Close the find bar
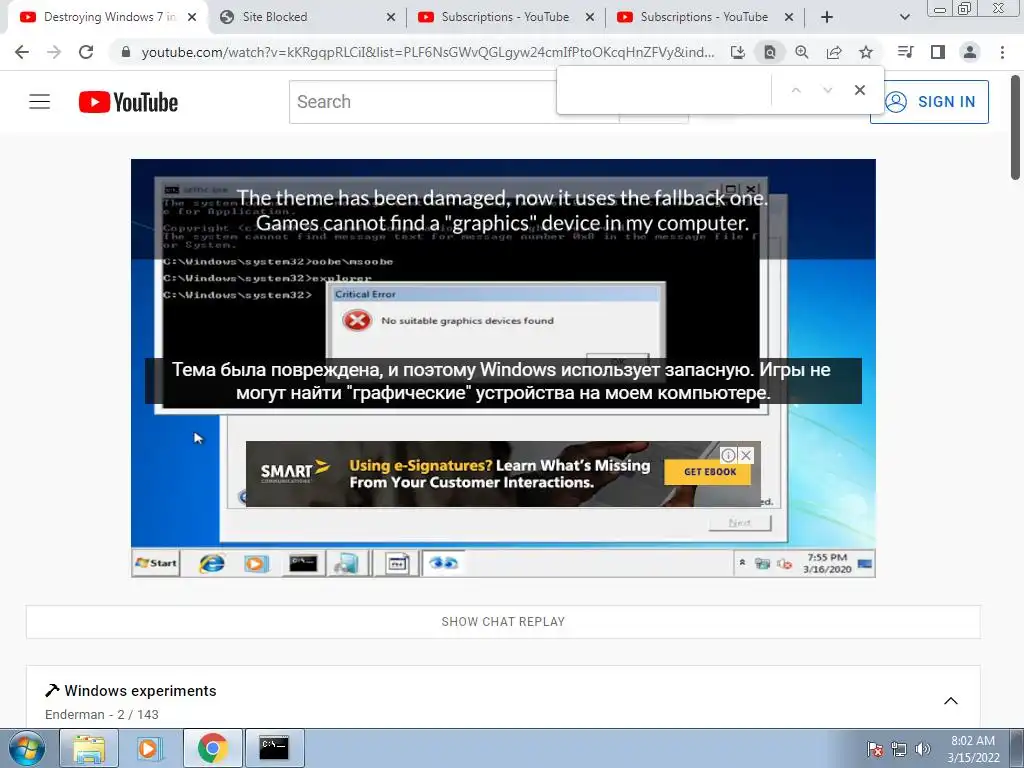Image resolution: width=1024 pixels, height=768 pixels. tap(860, 90)
